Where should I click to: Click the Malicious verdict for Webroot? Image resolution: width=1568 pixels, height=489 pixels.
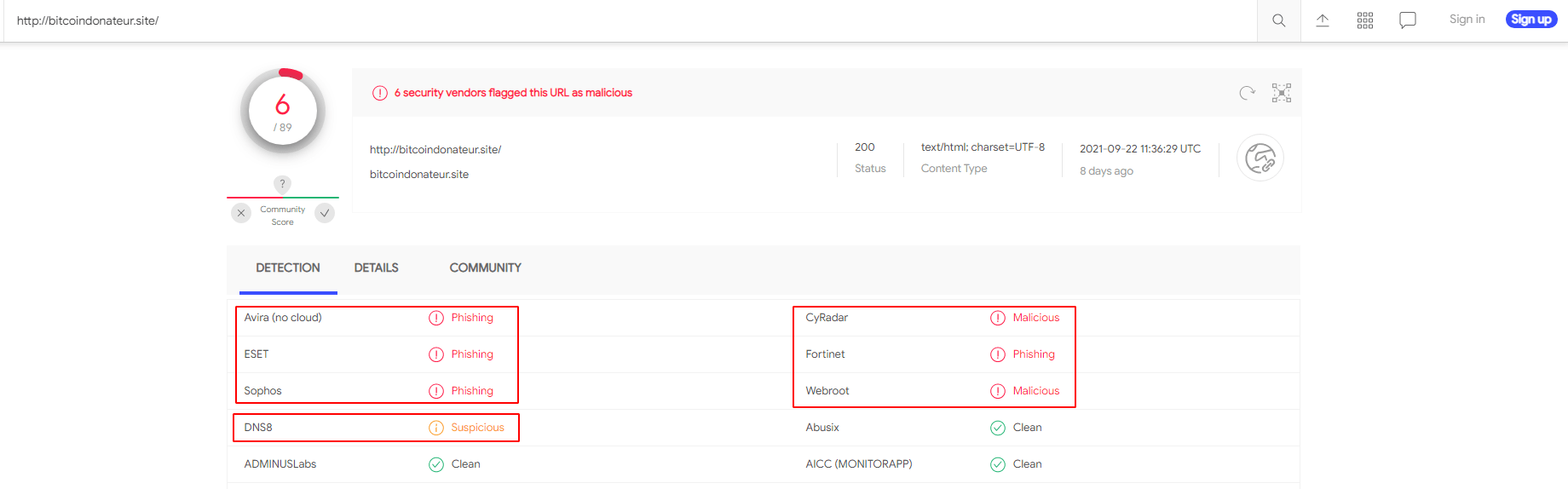click(x=1036, y=391)
